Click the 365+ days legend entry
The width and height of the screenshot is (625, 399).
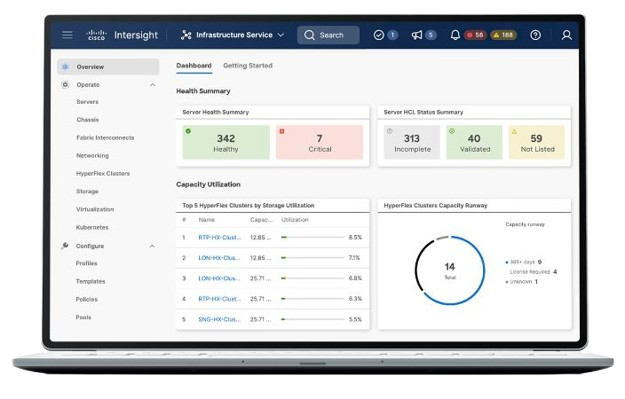523,262
